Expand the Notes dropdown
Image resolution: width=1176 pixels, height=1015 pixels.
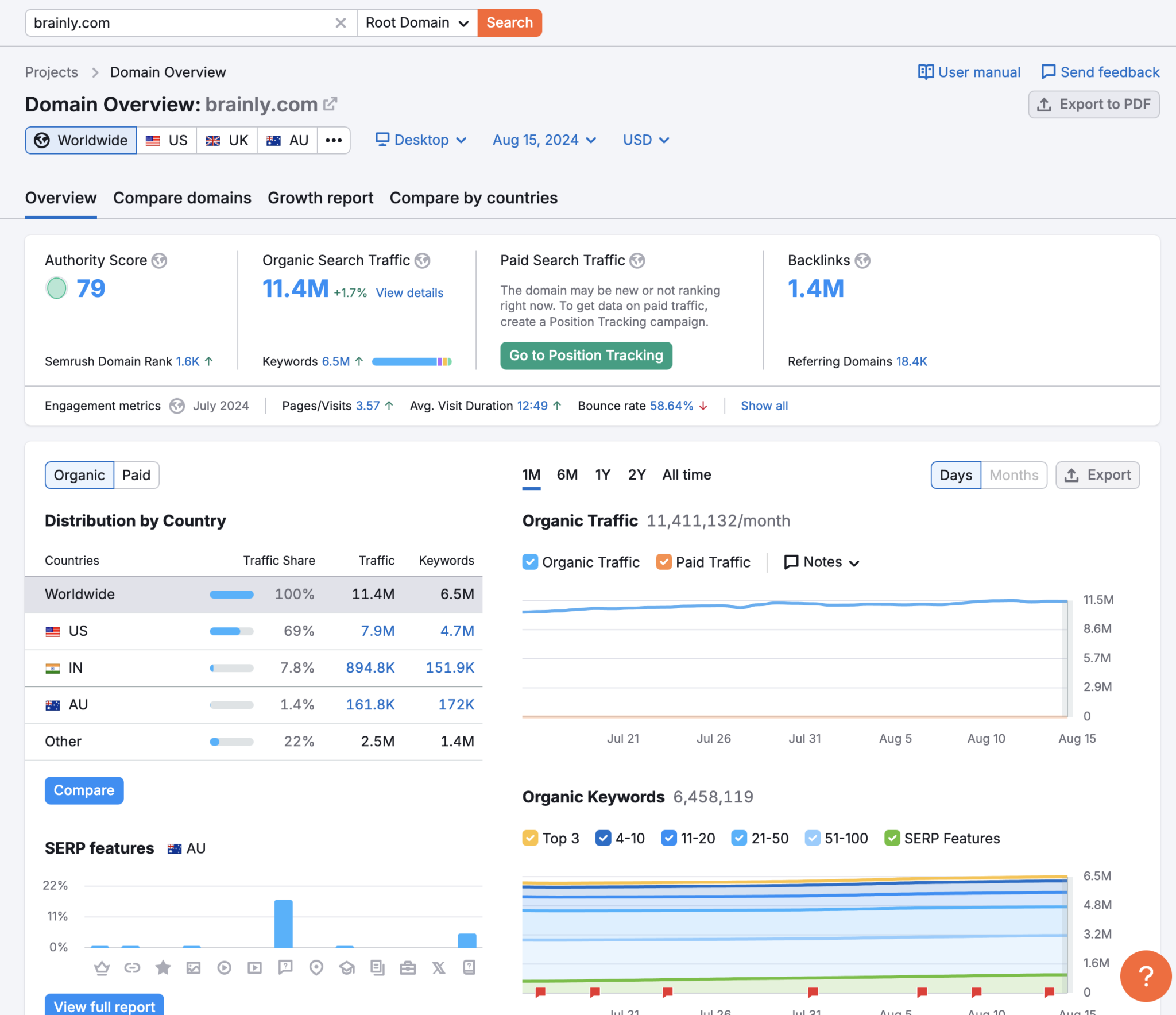(822, 562)
